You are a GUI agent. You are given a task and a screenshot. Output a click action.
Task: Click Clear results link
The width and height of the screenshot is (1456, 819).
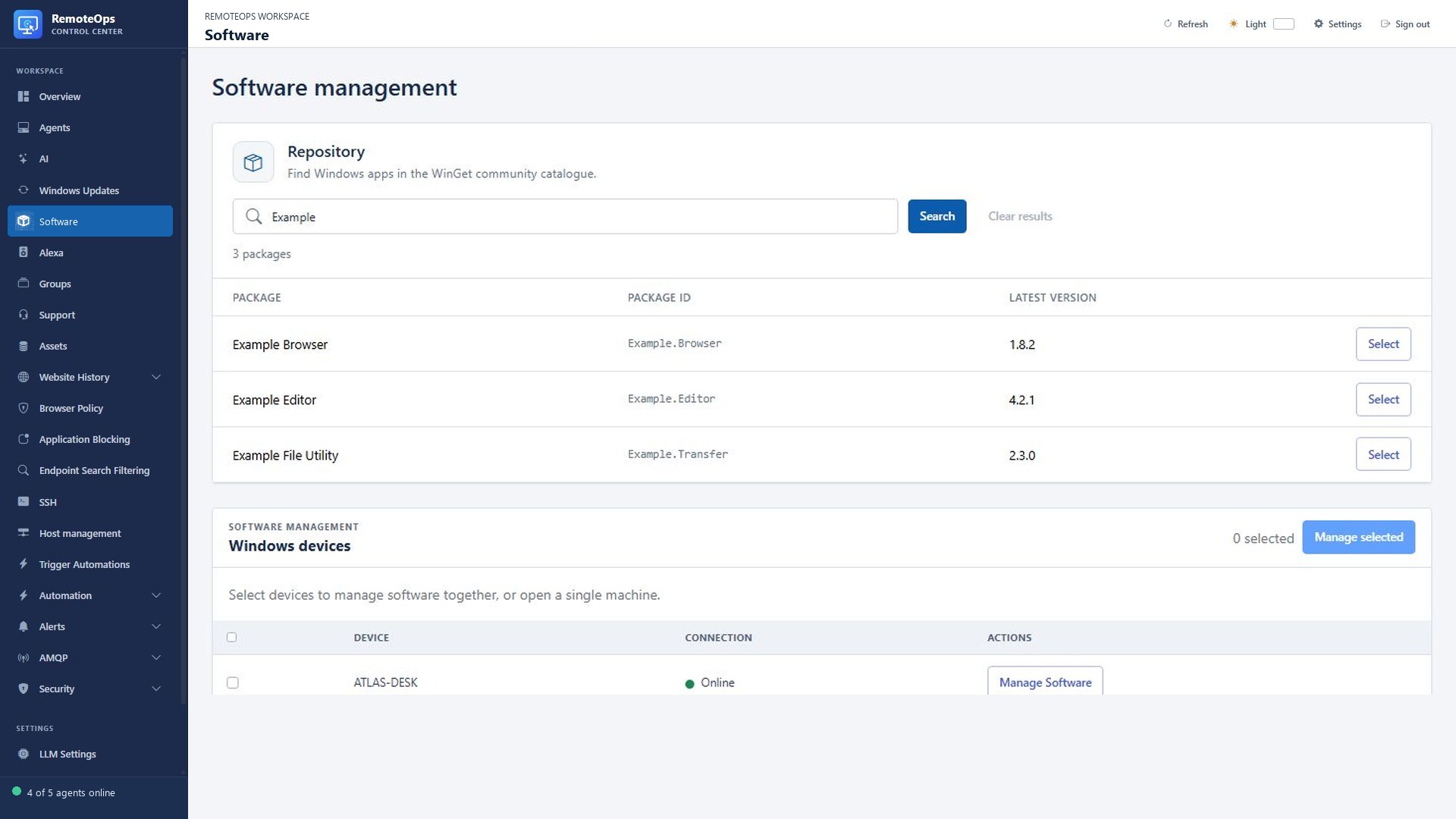1020,216
